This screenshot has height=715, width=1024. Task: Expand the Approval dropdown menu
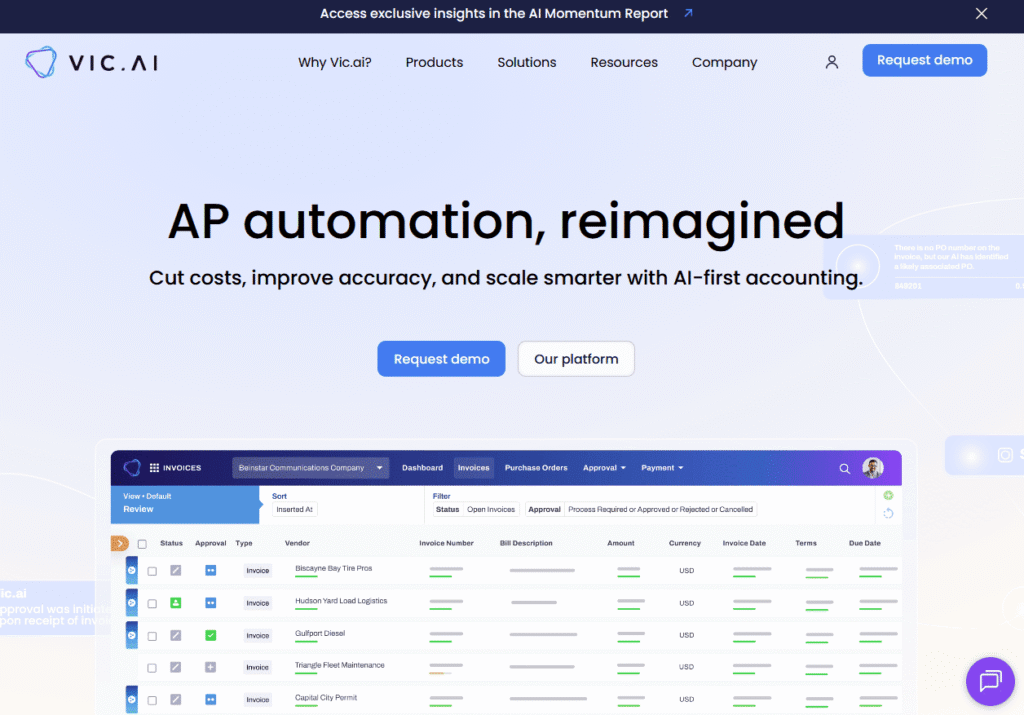coord(604,468)
